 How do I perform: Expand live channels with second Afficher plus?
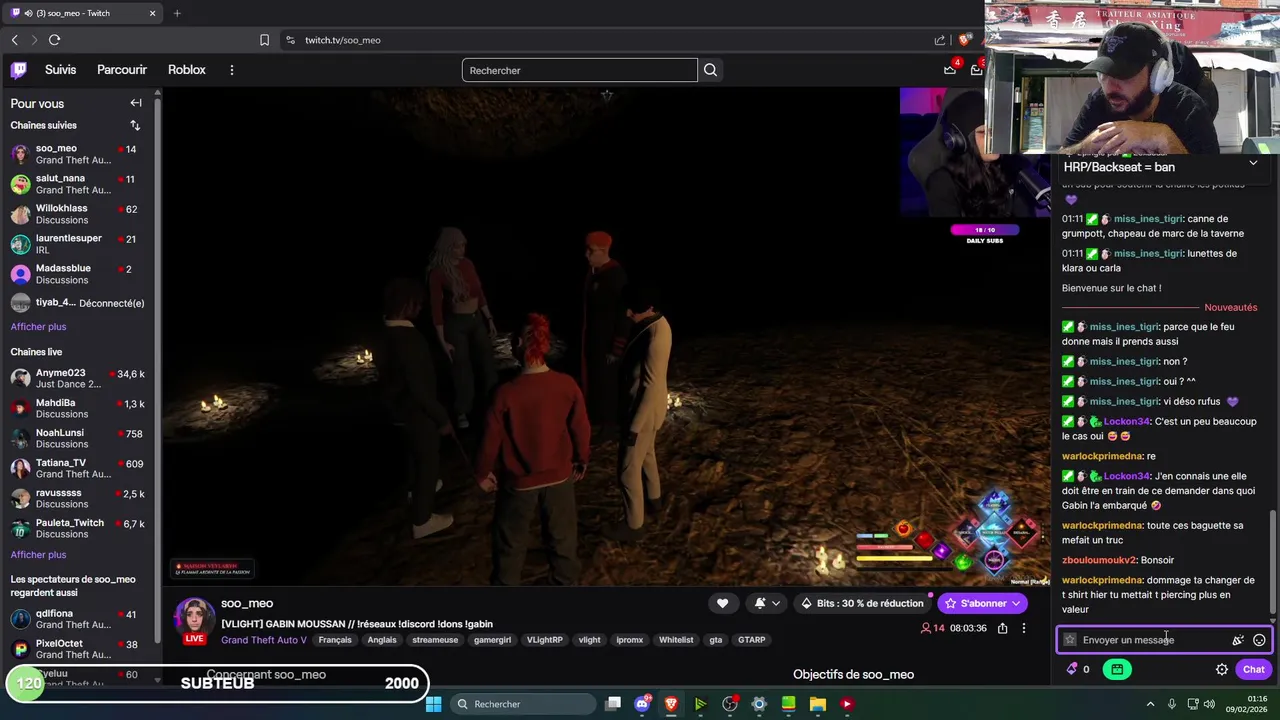coord(38,555)
